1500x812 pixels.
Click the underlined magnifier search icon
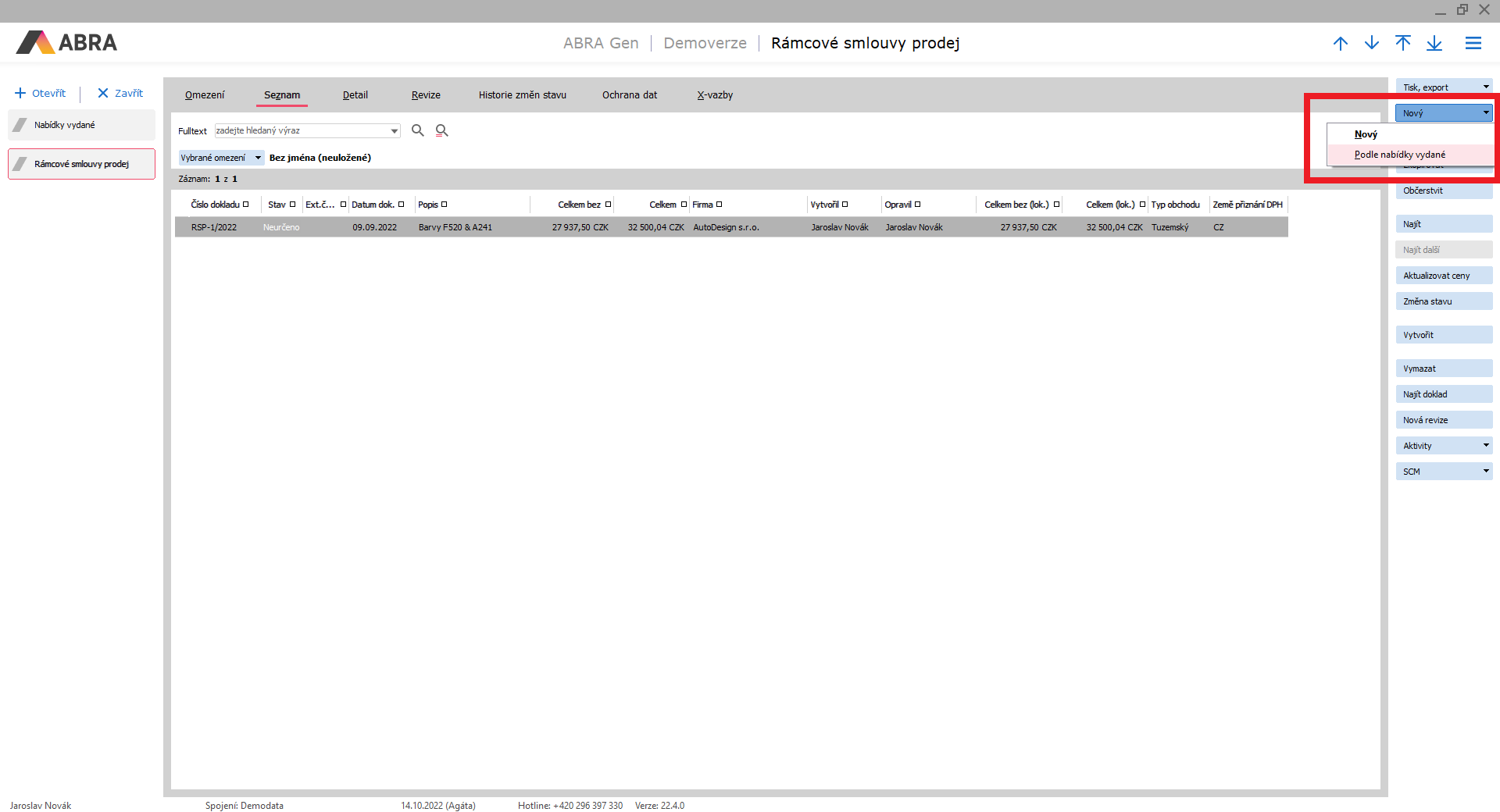(442, 130)
